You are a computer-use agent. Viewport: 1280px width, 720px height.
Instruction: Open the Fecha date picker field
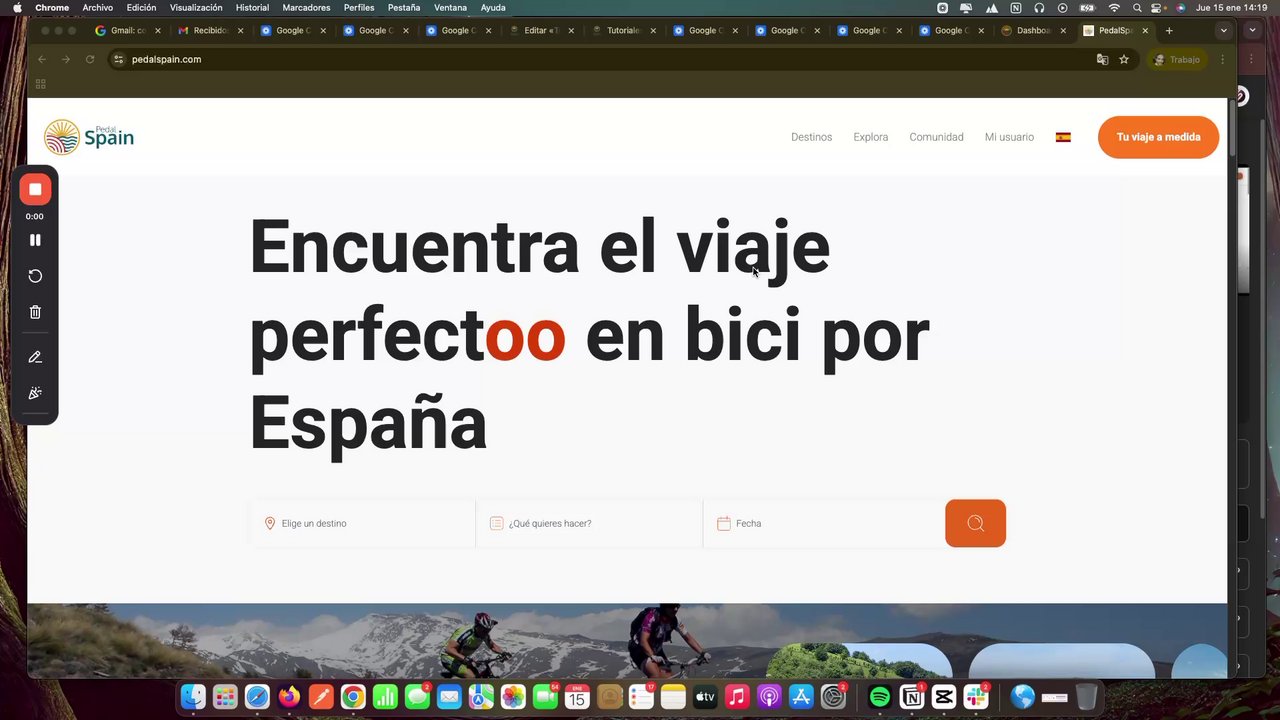coord(824,523)
